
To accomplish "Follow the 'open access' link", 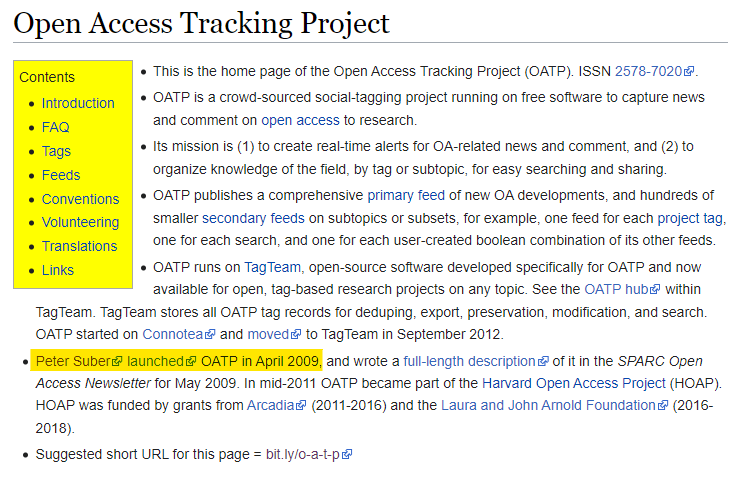I will coord(300,120).
